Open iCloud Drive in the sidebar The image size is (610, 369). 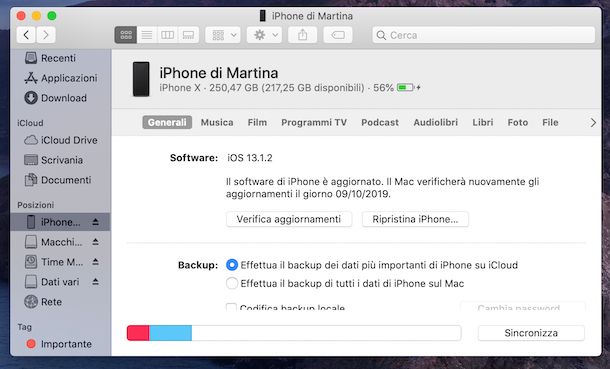[61, 140]
